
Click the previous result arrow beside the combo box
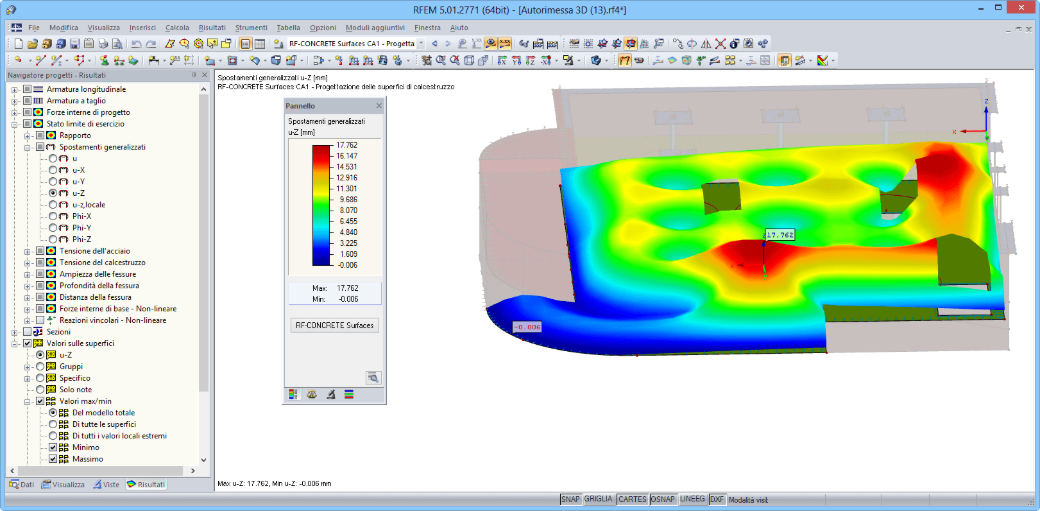click(435, 44)
